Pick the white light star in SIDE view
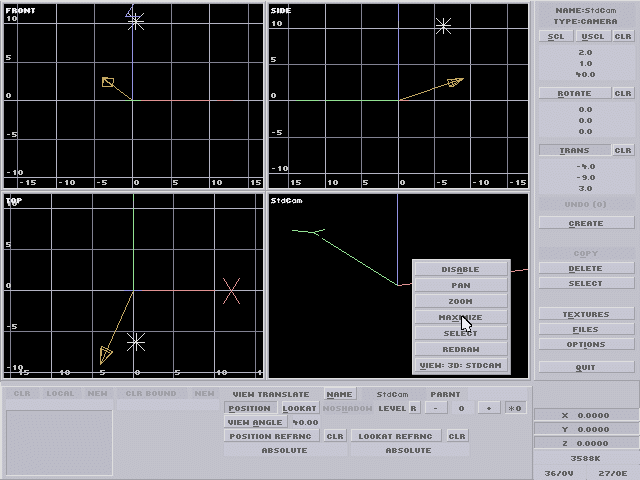 pyautogui.click(x=443, y=26)
